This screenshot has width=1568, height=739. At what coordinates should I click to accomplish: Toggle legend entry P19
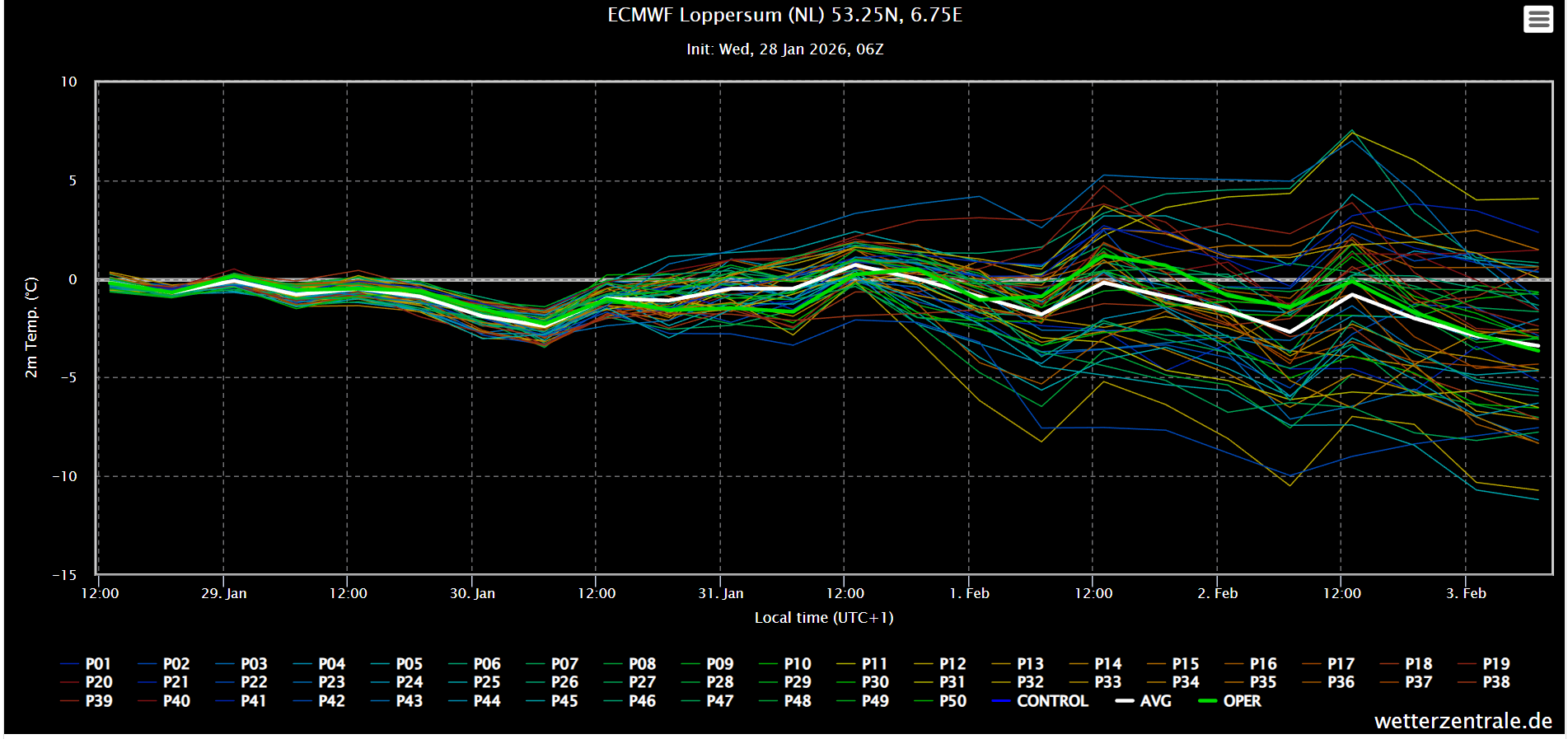coord(1484,664)
